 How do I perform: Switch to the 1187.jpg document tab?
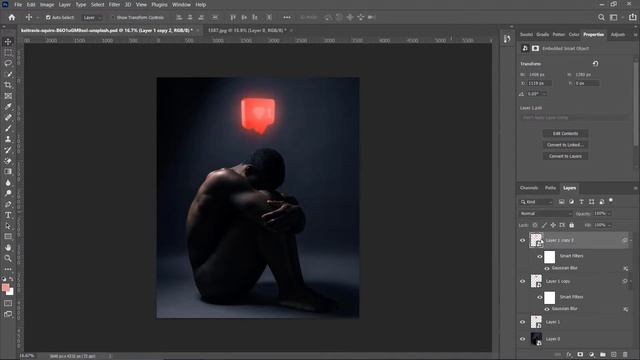(247, 30)
